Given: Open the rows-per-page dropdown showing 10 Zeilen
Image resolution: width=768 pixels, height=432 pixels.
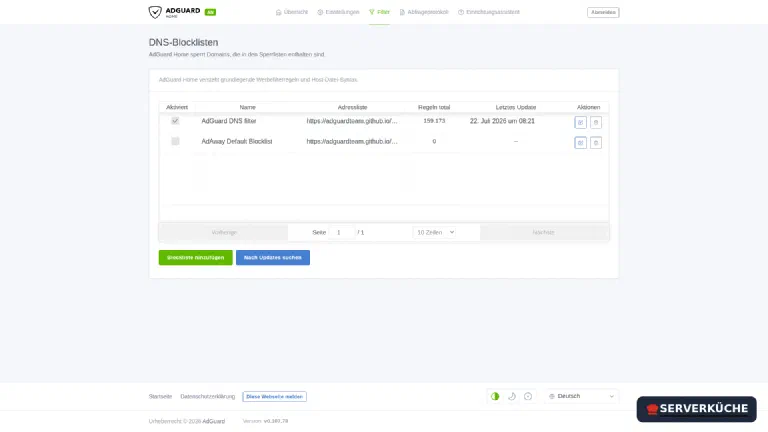Looking at the screenshot, I should [x=434, y=232].
